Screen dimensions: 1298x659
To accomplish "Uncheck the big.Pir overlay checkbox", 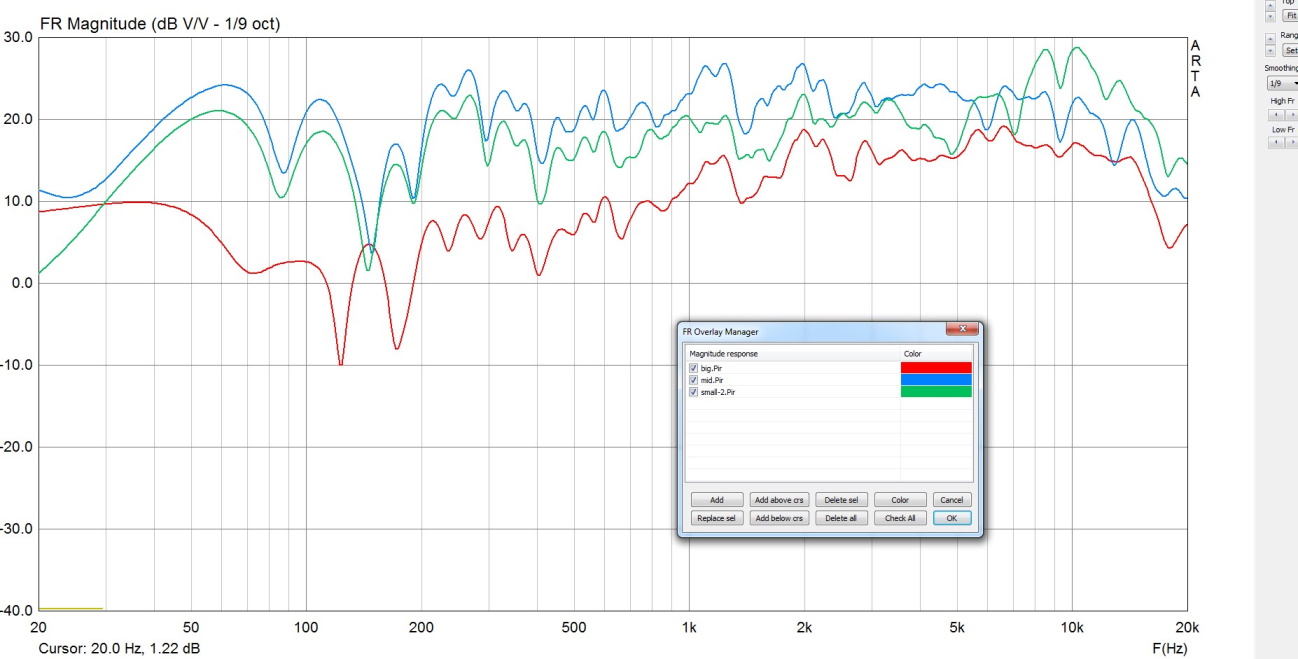I will tap(693, 368).
